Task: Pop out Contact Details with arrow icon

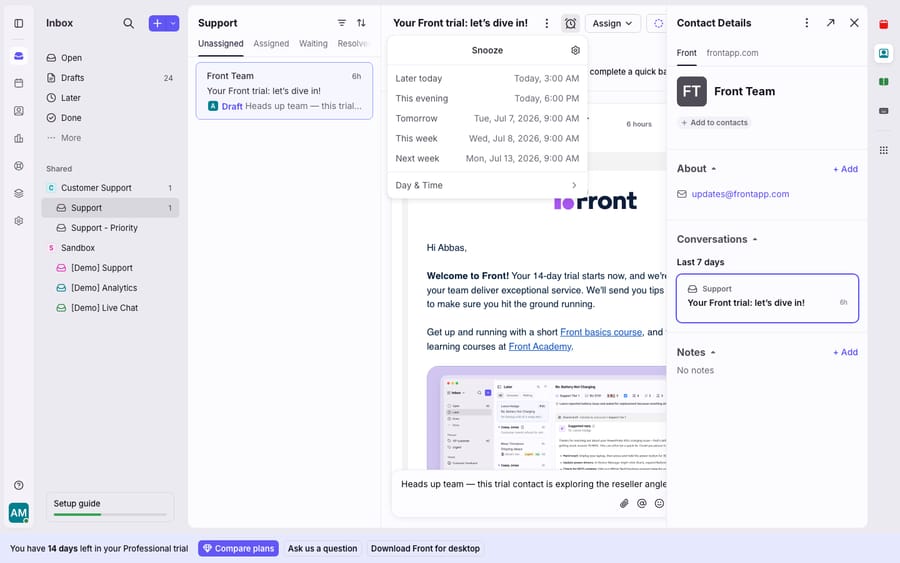Action: tap(831, 23)
